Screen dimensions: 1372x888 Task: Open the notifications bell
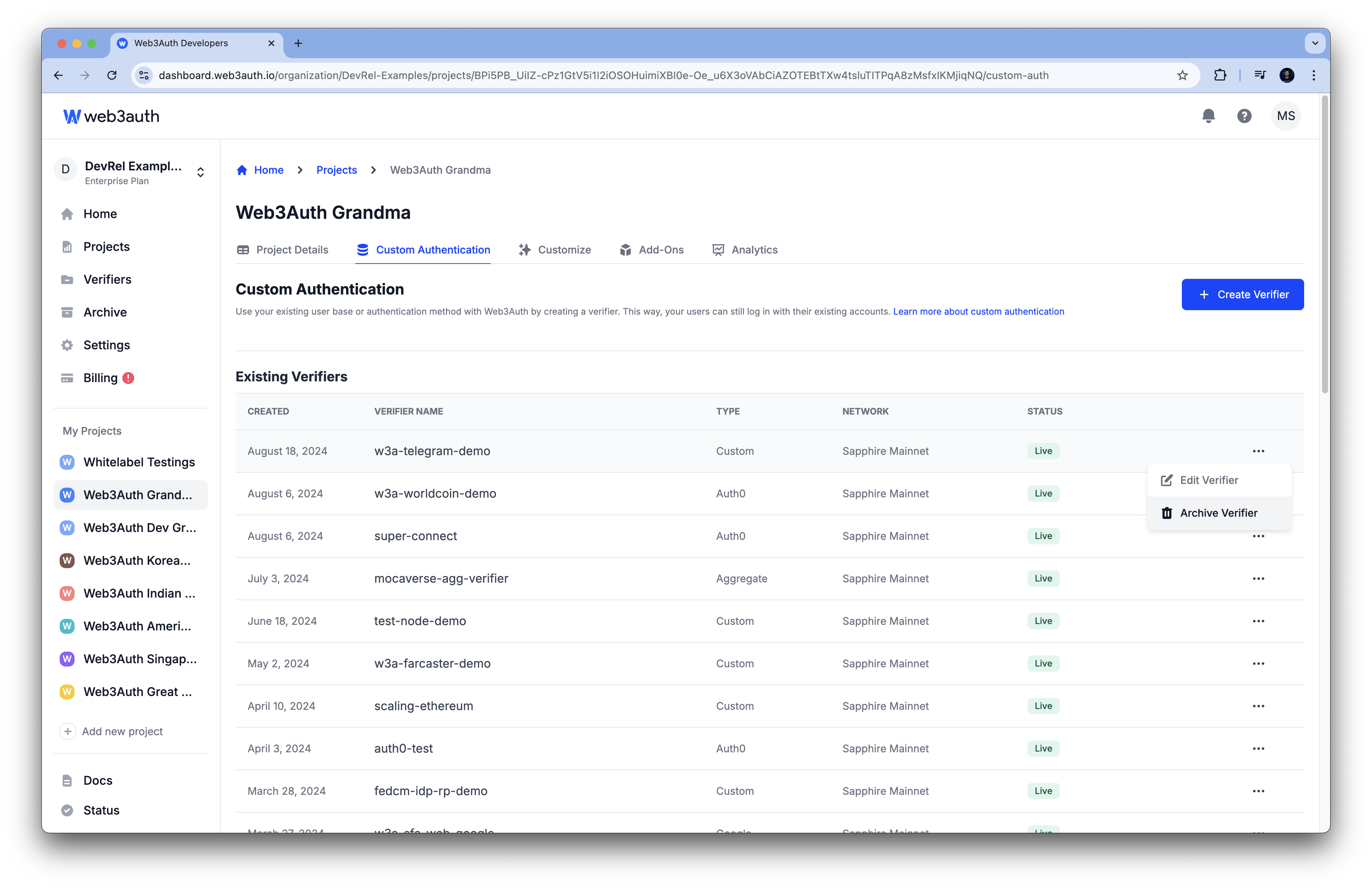(1208, 116)
